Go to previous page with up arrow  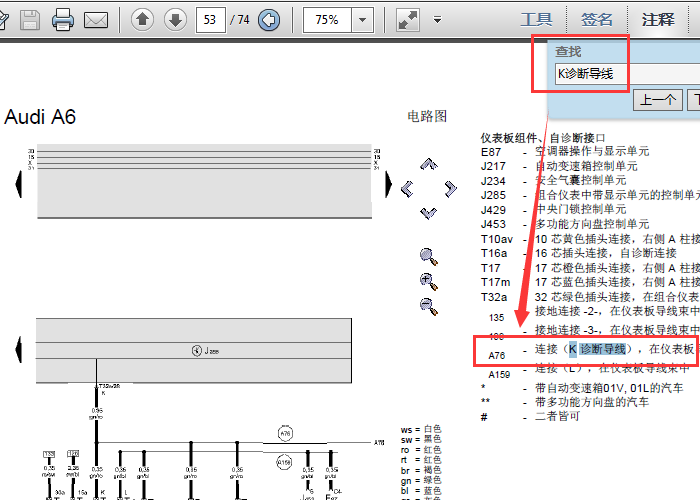pos(142,20)
